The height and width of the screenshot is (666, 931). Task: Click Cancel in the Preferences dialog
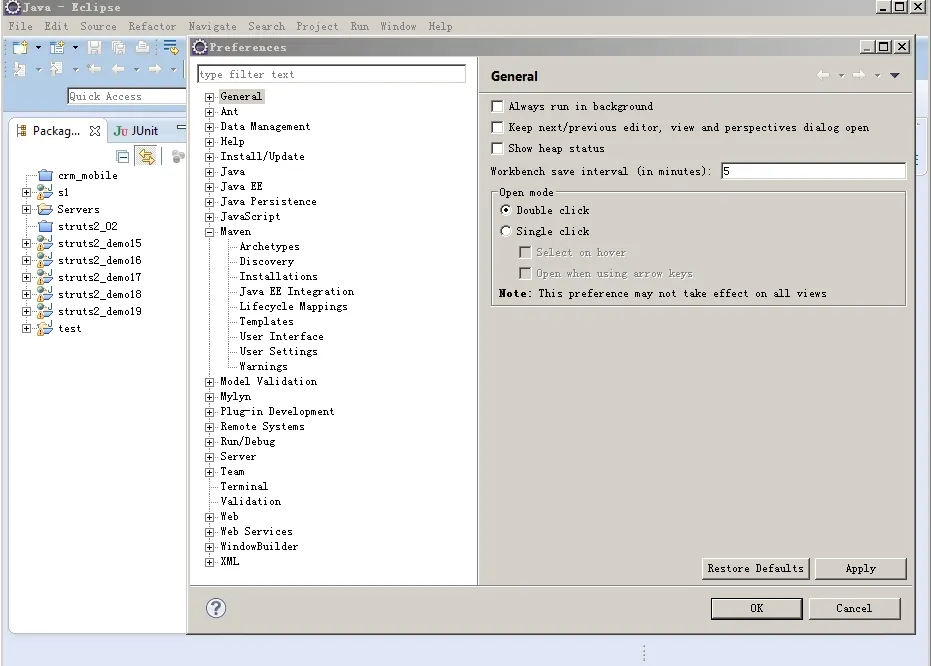click(x=854, y=608)
